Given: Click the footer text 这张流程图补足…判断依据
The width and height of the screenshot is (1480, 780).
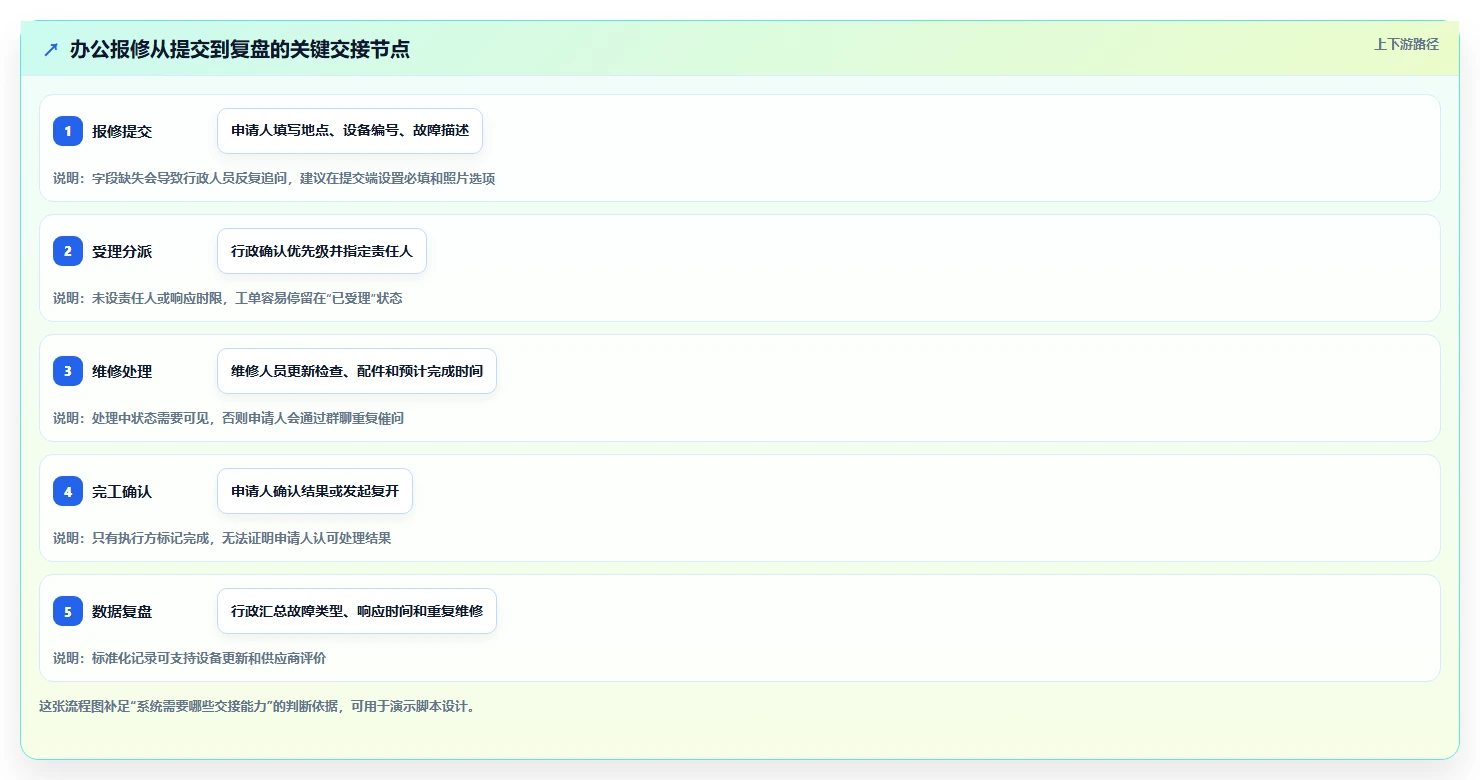Looking at the screenshot, I should 258,706.
